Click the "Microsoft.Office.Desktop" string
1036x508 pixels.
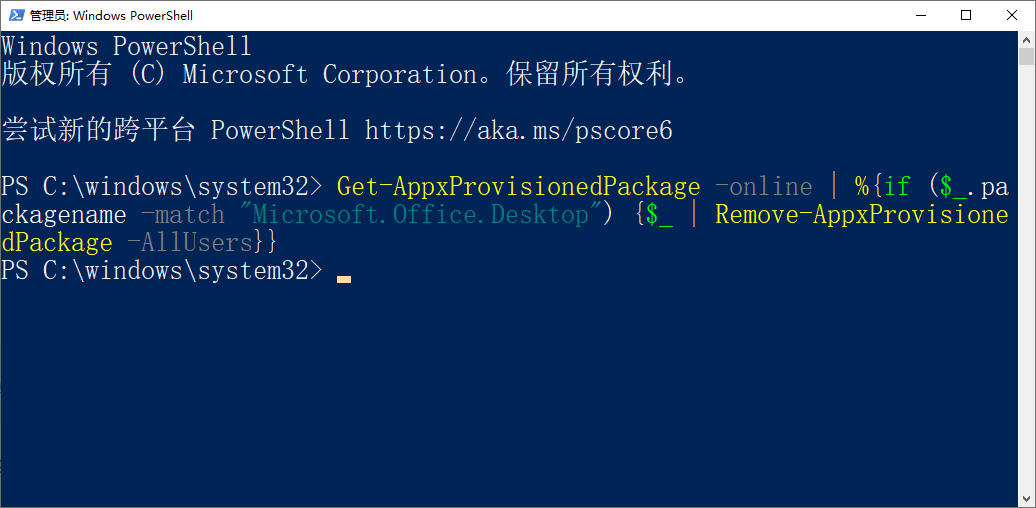[x=421, y=215]
